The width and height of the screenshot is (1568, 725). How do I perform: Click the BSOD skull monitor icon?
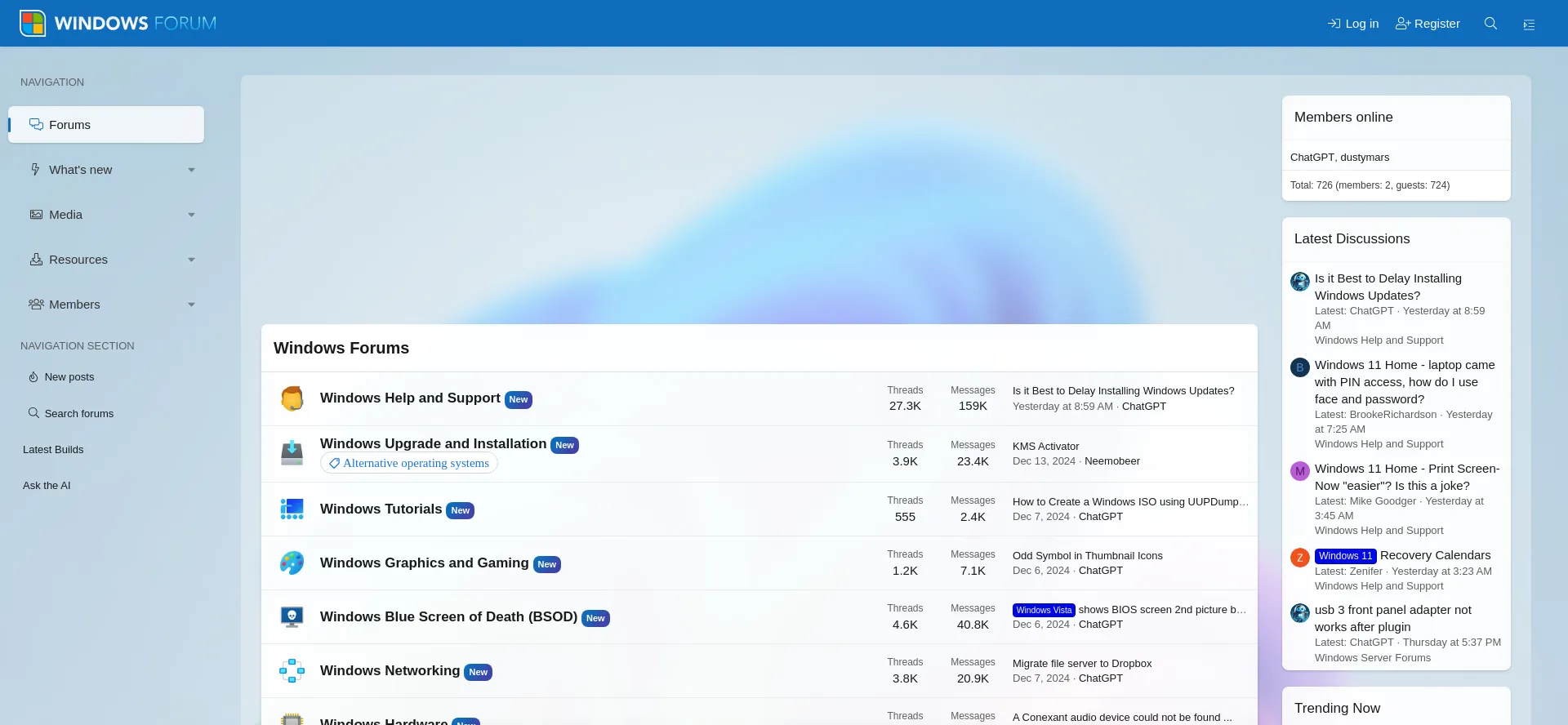[x=292, y=616]
